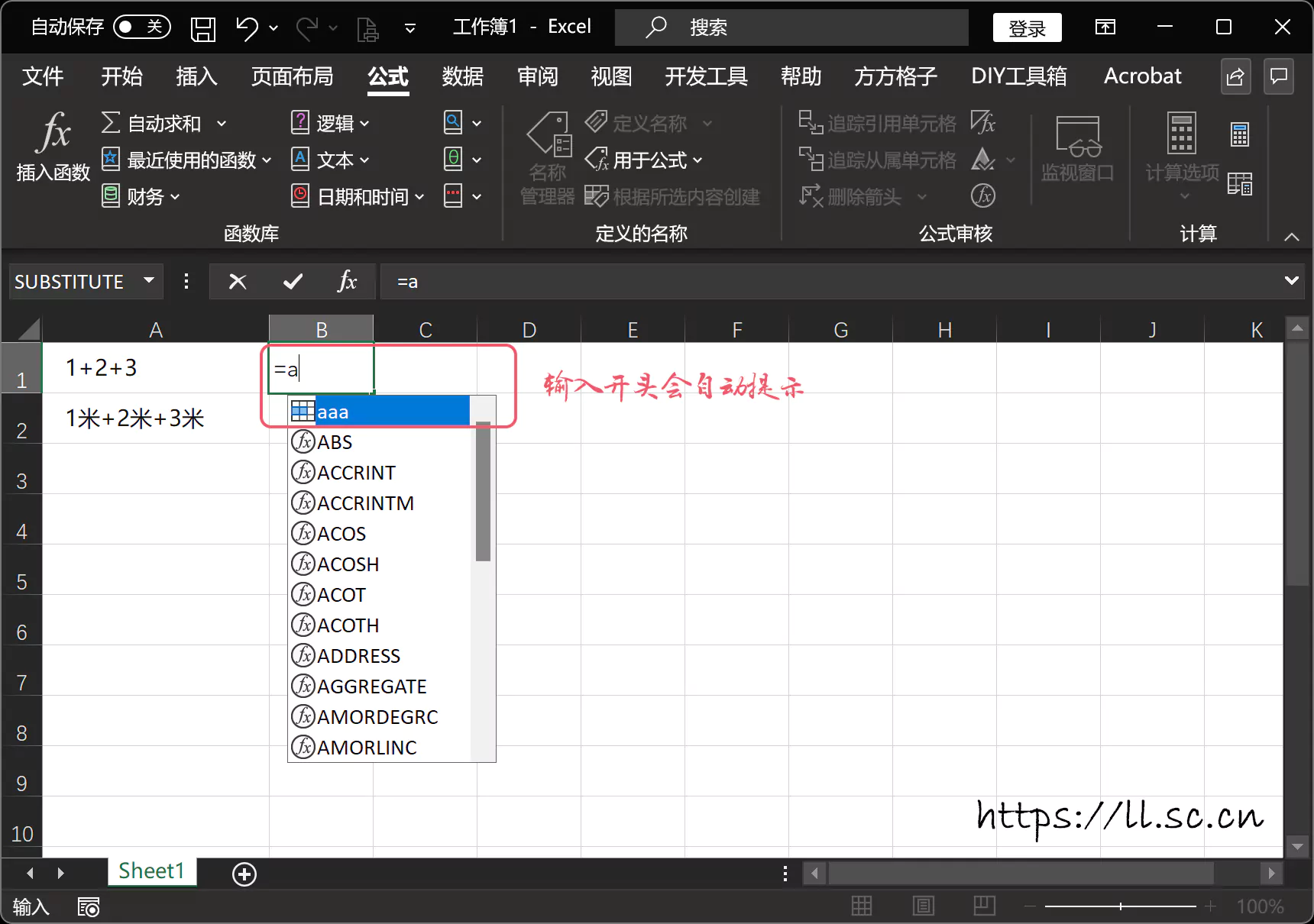Screen dimensions: 1314x924
Task: Open the 逻辑 functions dropdown
Action: 332,123
